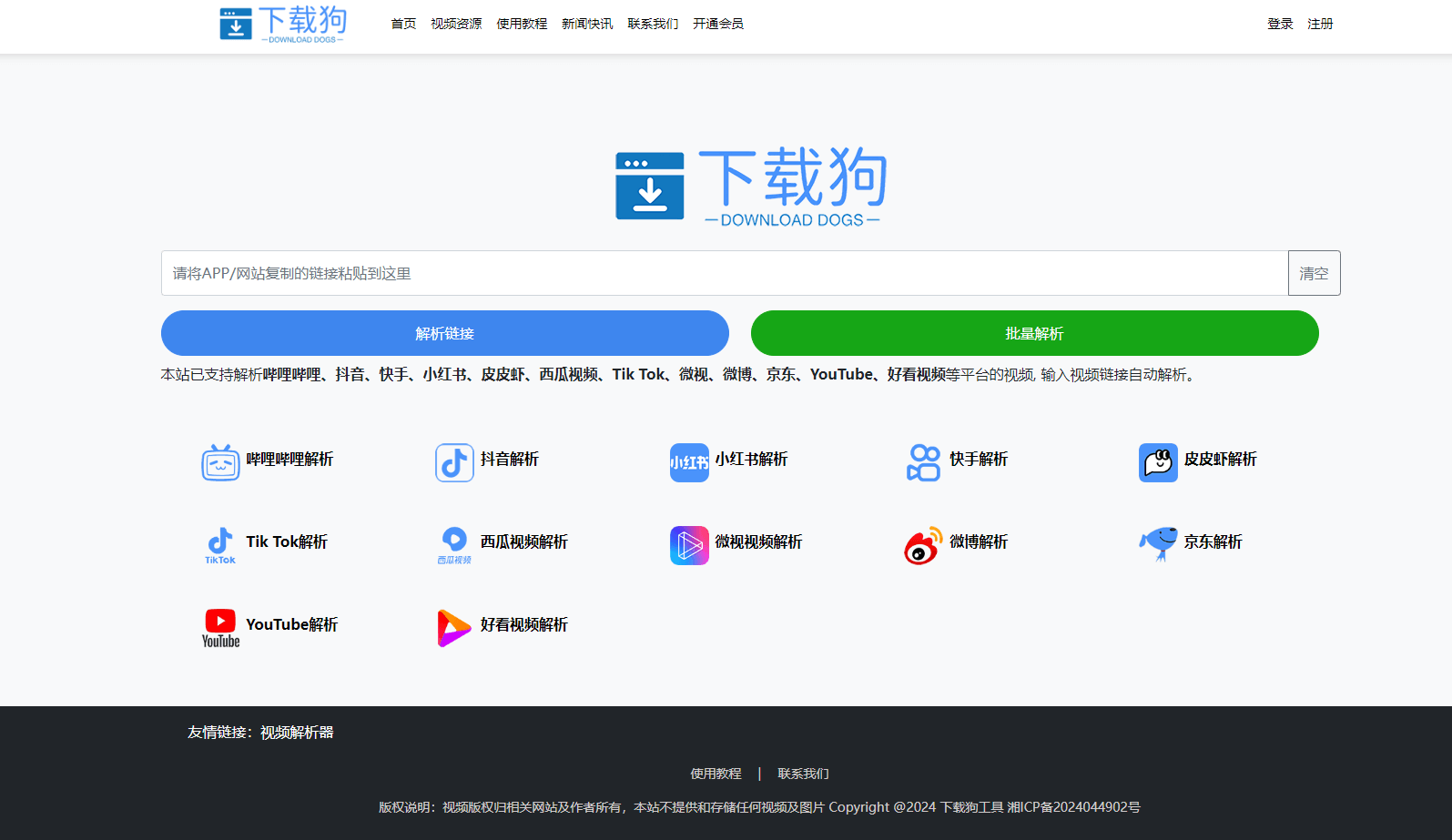This screenshot has height=840, width=1452.
Task: Open the 小红书解析 link
Action: click(x=751, y=459)
